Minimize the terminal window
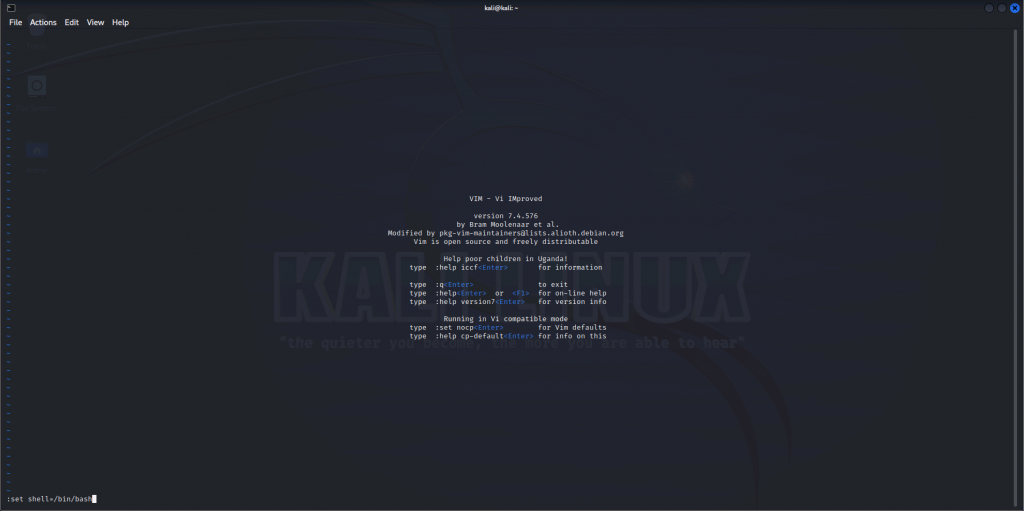This screenshot has height=511, width=1024. point(989,8)
